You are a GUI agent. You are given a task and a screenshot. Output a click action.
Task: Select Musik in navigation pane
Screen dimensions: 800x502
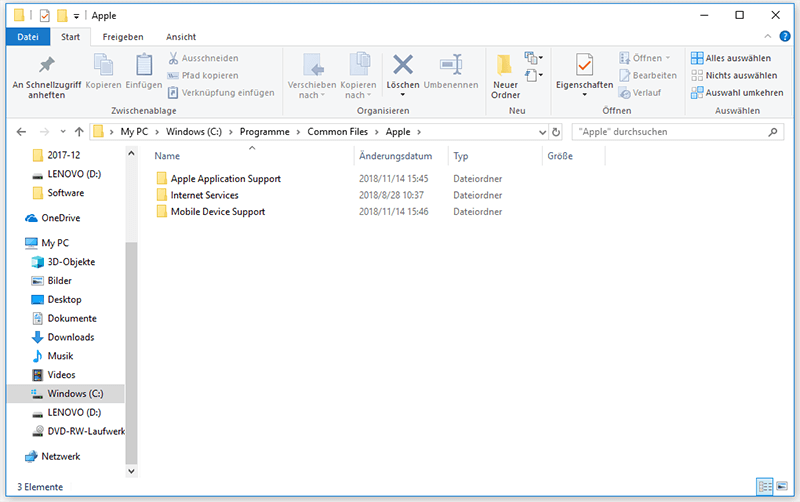[53, 356]
